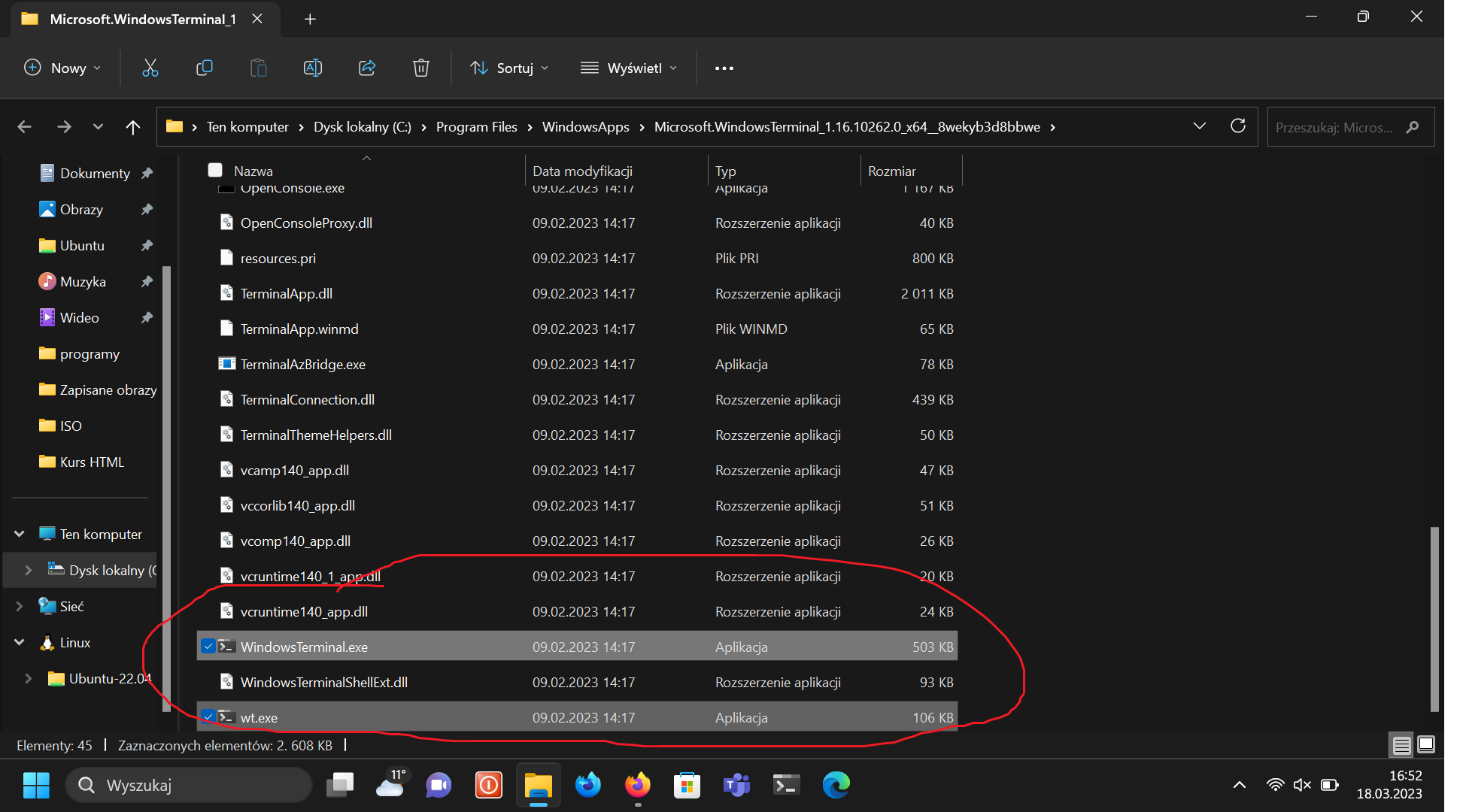Image resolution: width=1463 pixels, height=812 pixels.
Task: Click the Delete trash can icon
Action: [421, 68]
